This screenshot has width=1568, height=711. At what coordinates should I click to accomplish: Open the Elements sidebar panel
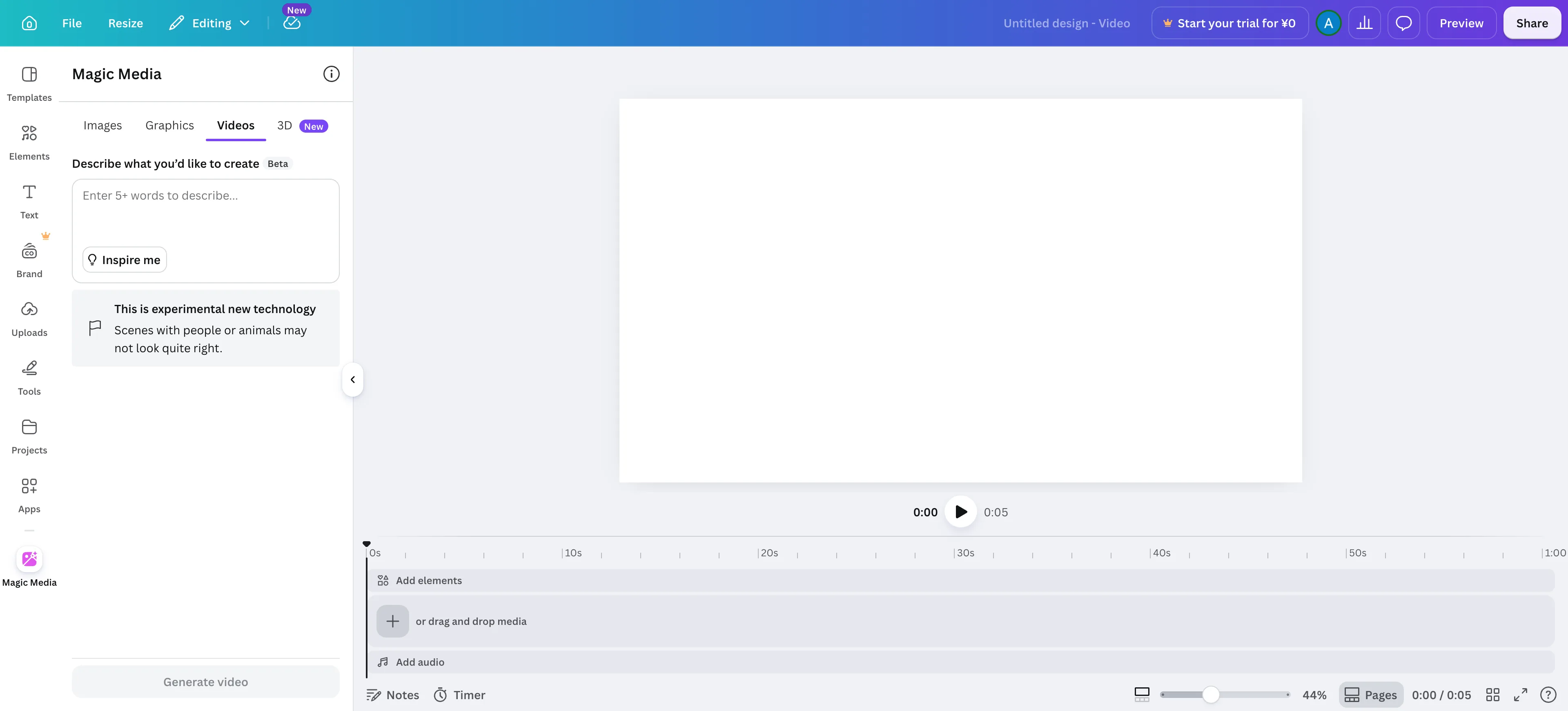[29, 143]
